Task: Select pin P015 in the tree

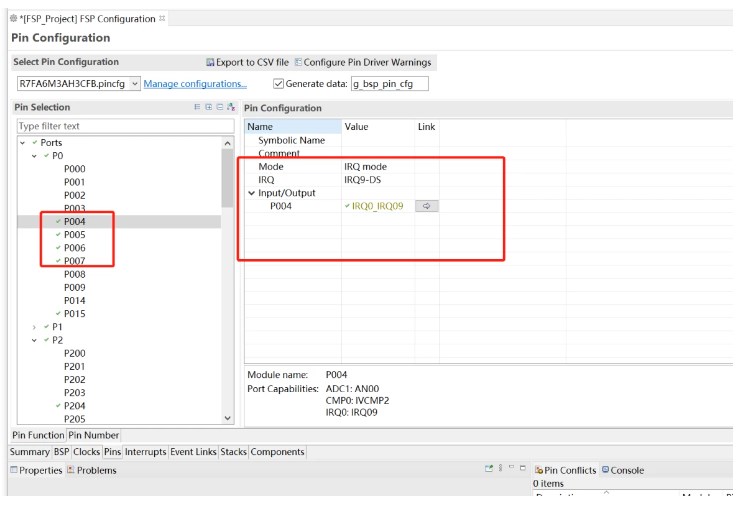Action: click(75, 314)
